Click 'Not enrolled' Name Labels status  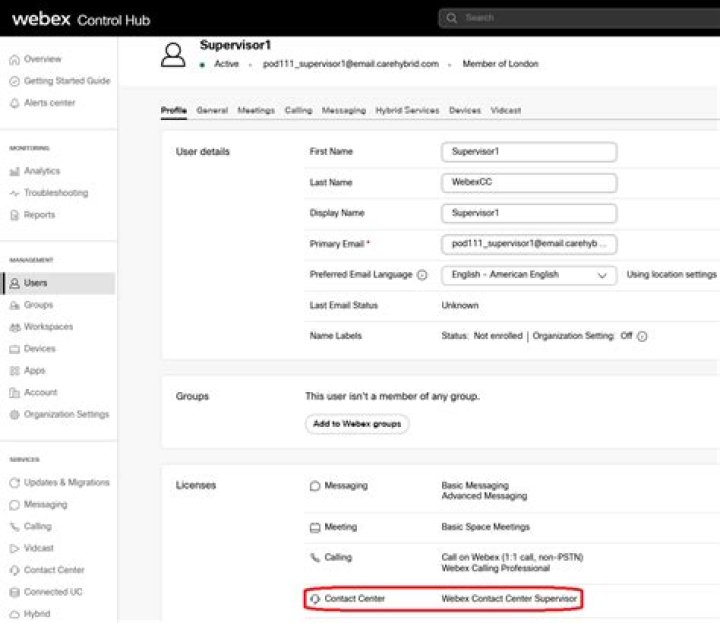coord(498,336)
